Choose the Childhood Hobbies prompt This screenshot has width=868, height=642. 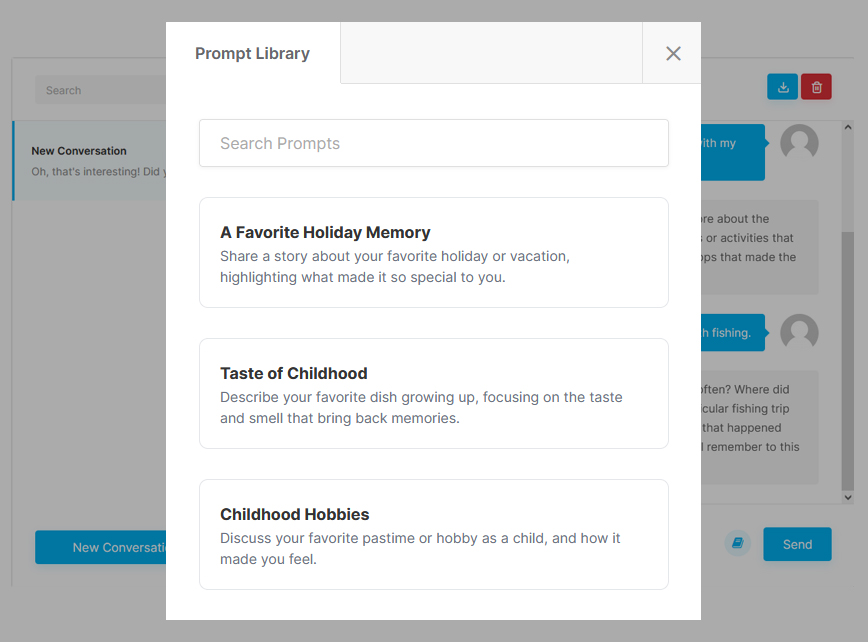coord(433,534)
